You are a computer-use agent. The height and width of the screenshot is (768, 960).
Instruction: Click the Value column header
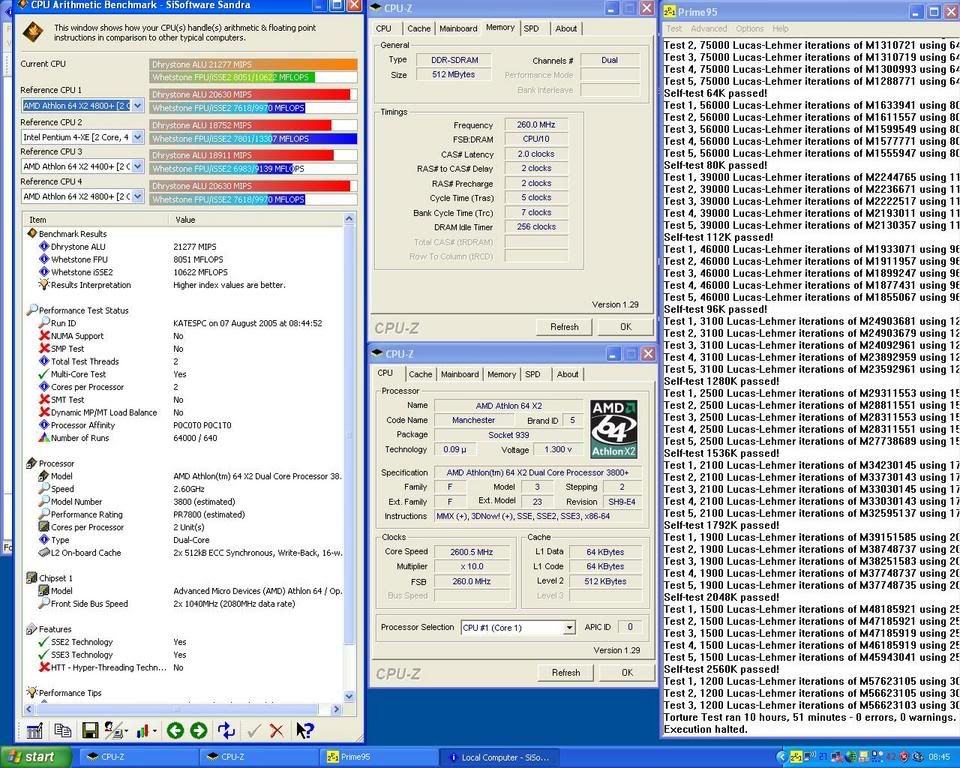[x=255, y=219]
